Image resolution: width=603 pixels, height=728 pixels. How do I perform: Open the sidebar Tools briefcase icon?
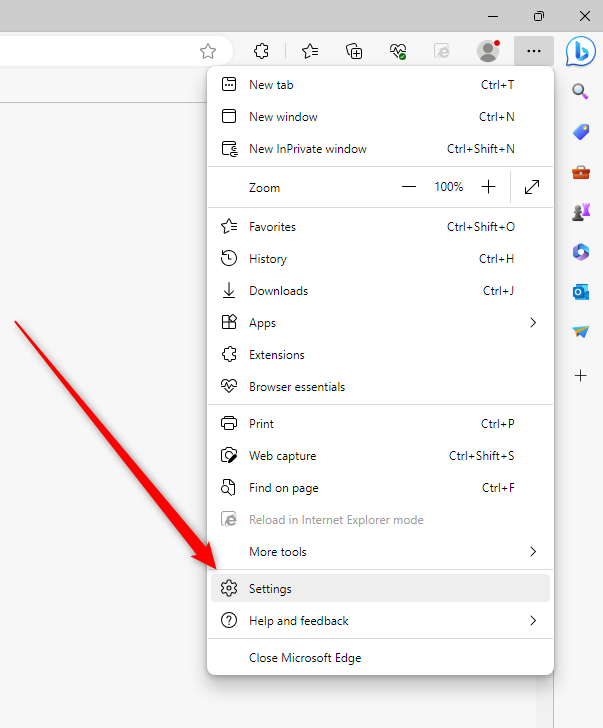click(x=581, y=173)
